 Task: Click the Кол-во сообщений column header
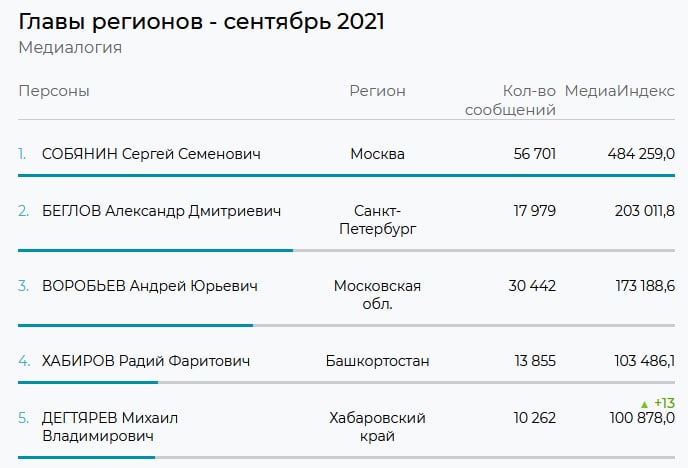[511, 100]
